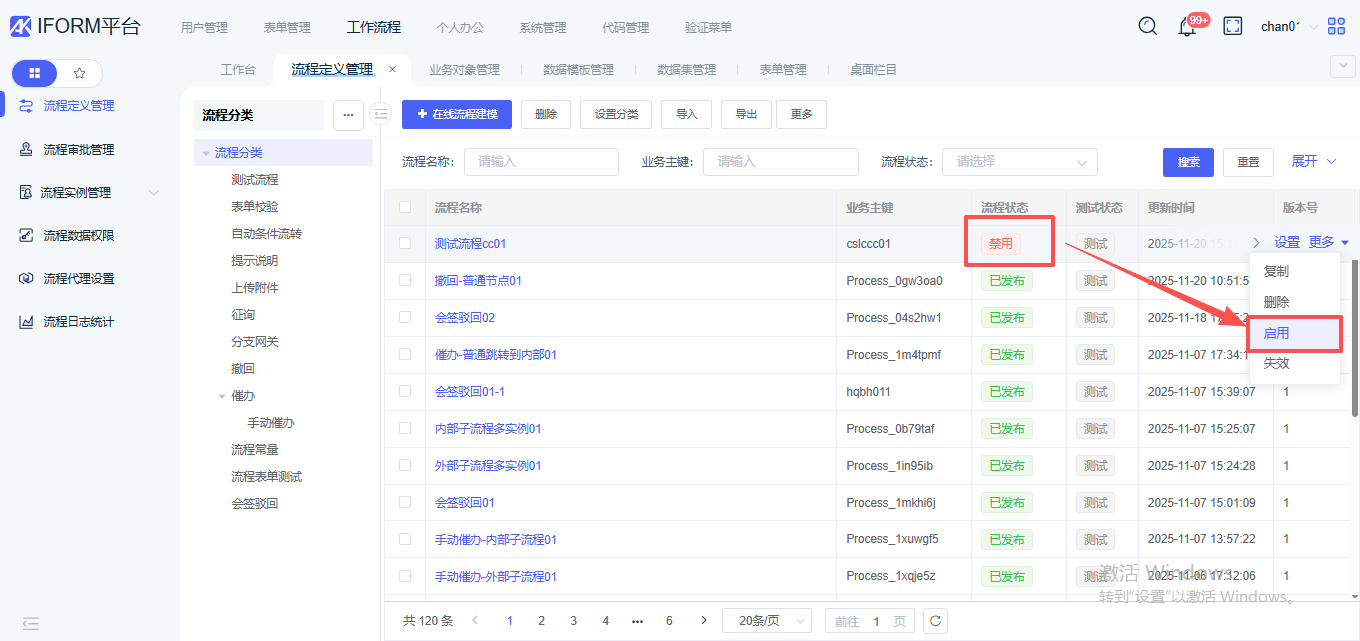Click the 在线流程建模 button

coord(457,114)
